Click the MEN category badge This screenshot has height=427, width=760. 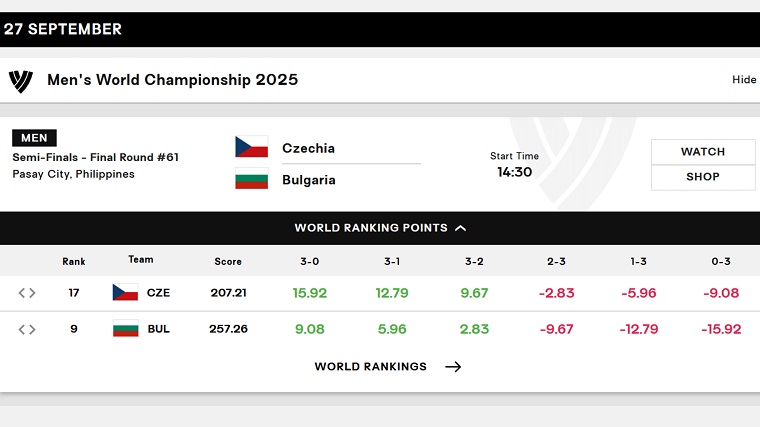[34, 138]
